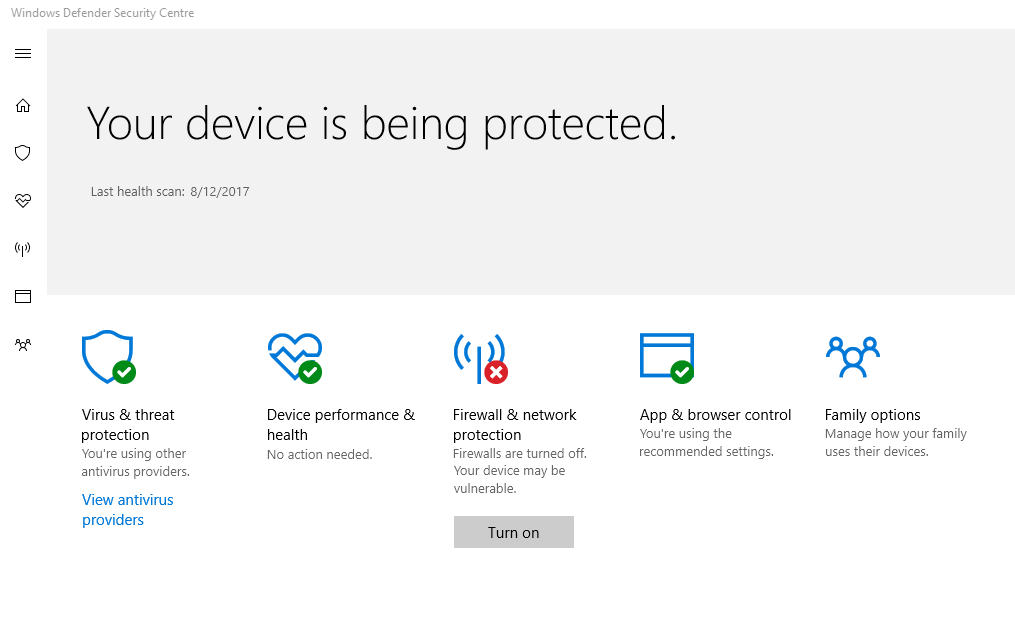Click the large App & browser control icon
1015x627 pixels.
[x=667, y=357]
